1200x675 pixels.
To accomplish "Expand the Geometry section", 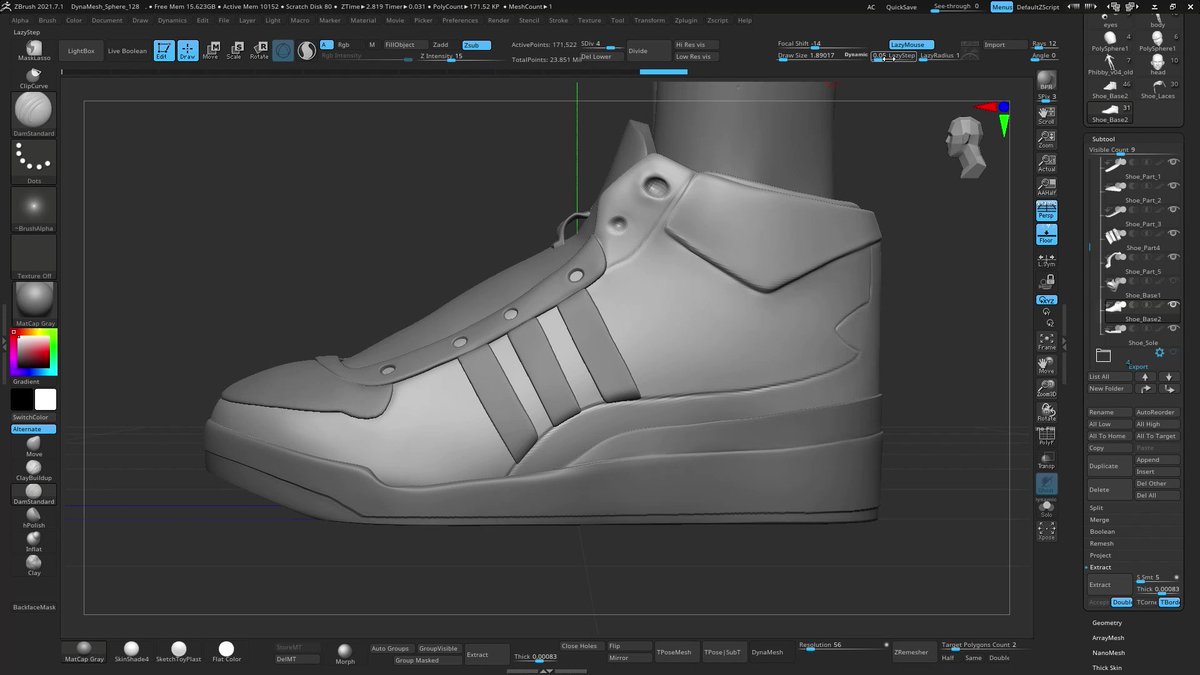I will (x=1107, y=622).
